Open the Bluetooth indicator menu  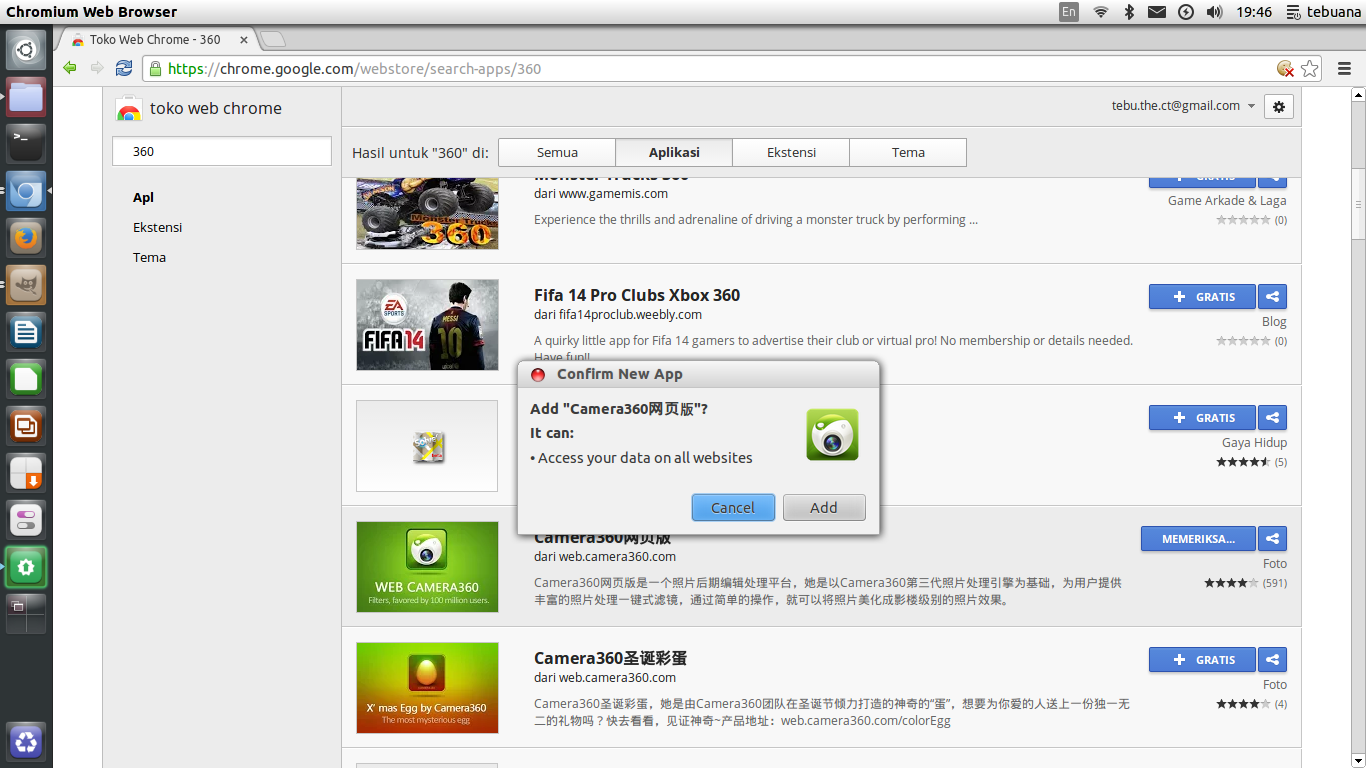1128,12
